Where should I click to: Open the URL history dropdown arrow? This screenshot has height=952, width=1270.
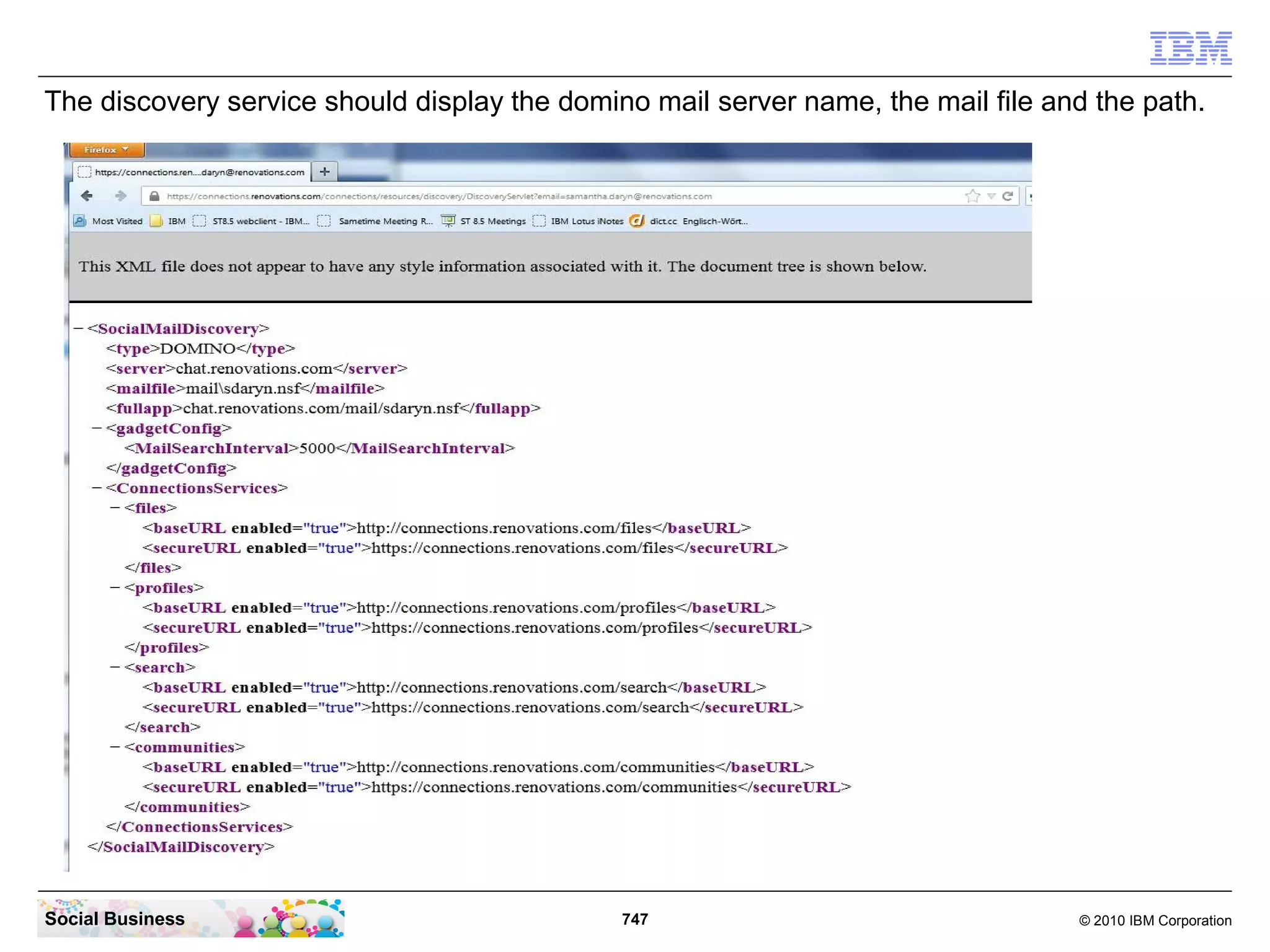(991, 196)
